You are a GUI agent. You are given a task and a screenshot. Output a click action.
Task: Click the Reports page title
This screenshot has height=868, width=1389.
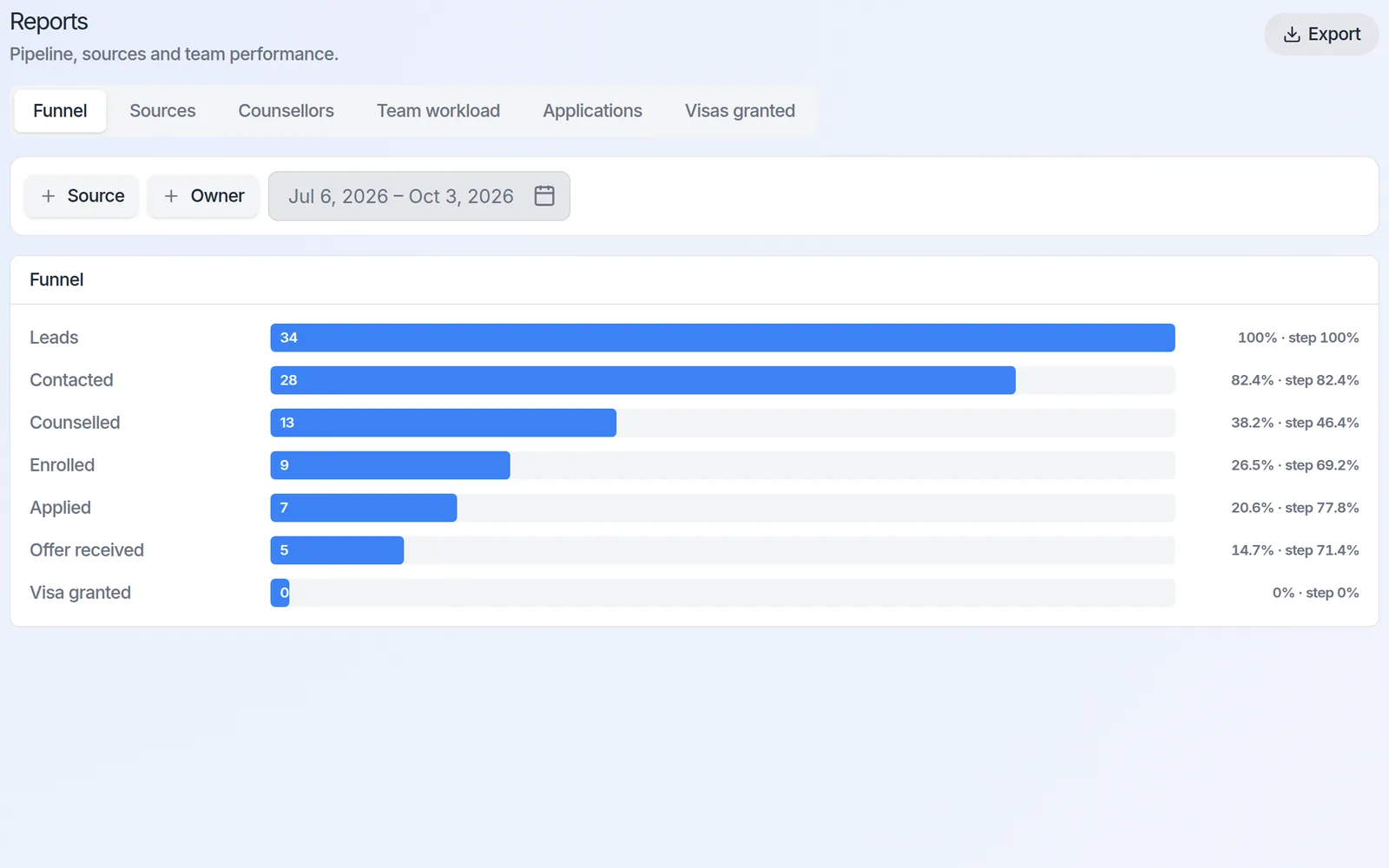point(49,22)
